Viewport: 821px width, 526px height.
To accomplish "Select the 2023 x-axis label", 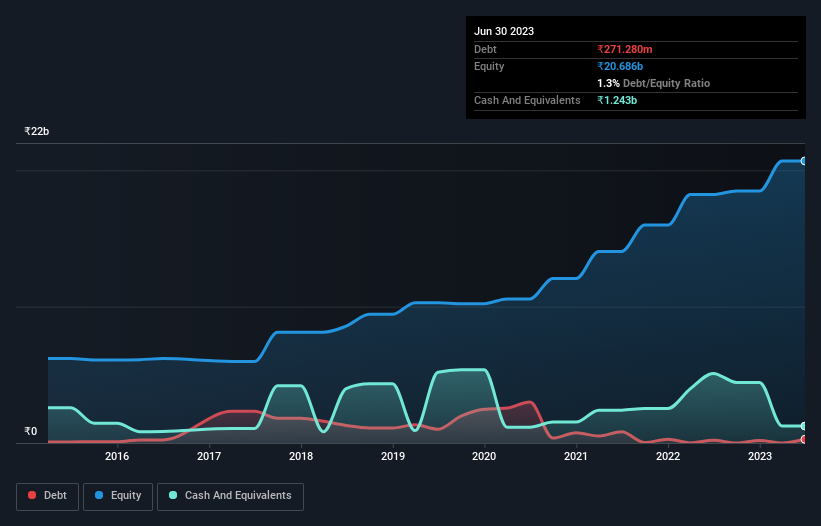I will pos(760,456).
